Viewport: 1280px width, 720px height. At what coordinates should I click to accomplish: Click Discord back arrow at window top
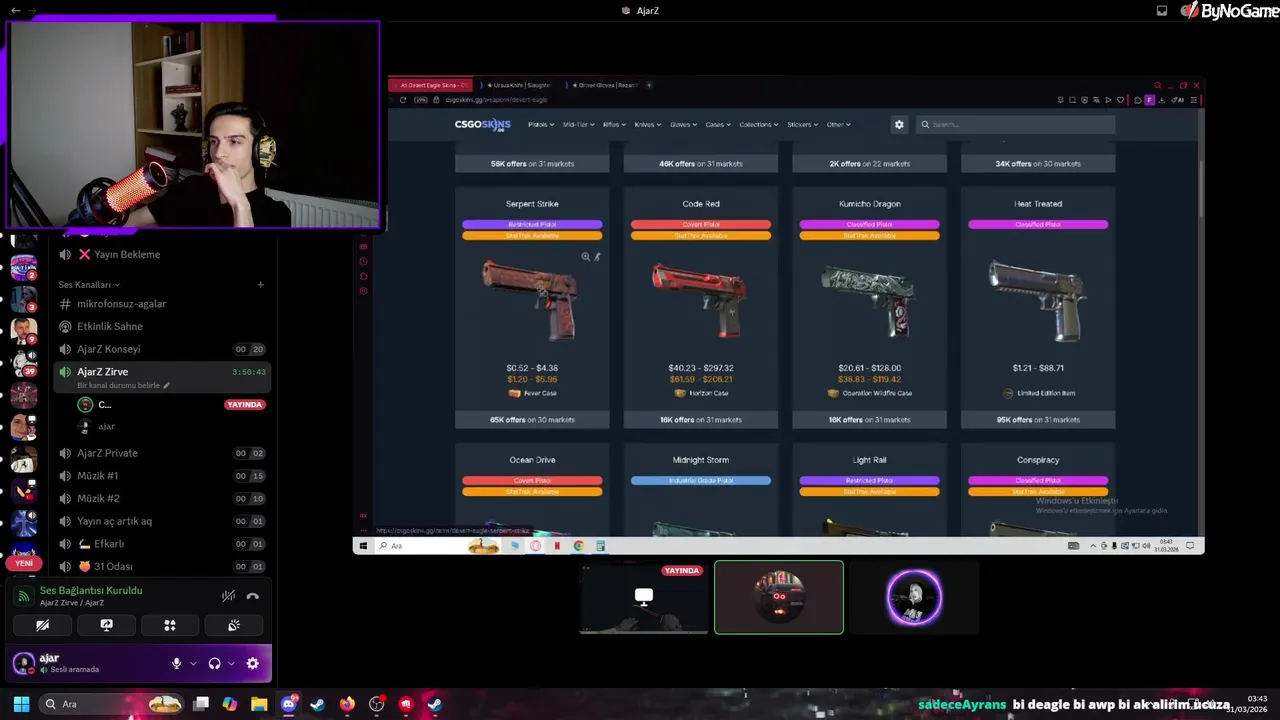pos(15,10)
